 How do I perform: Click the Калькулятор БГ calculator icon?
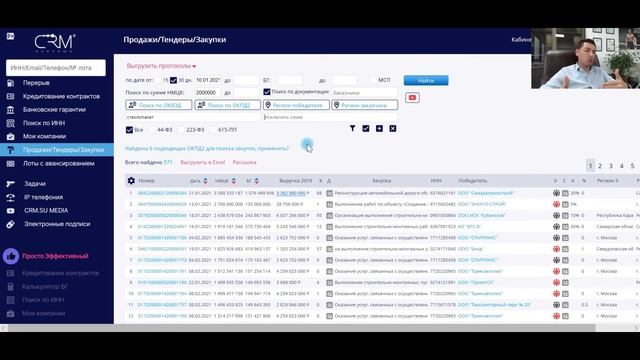pos(11,287)
